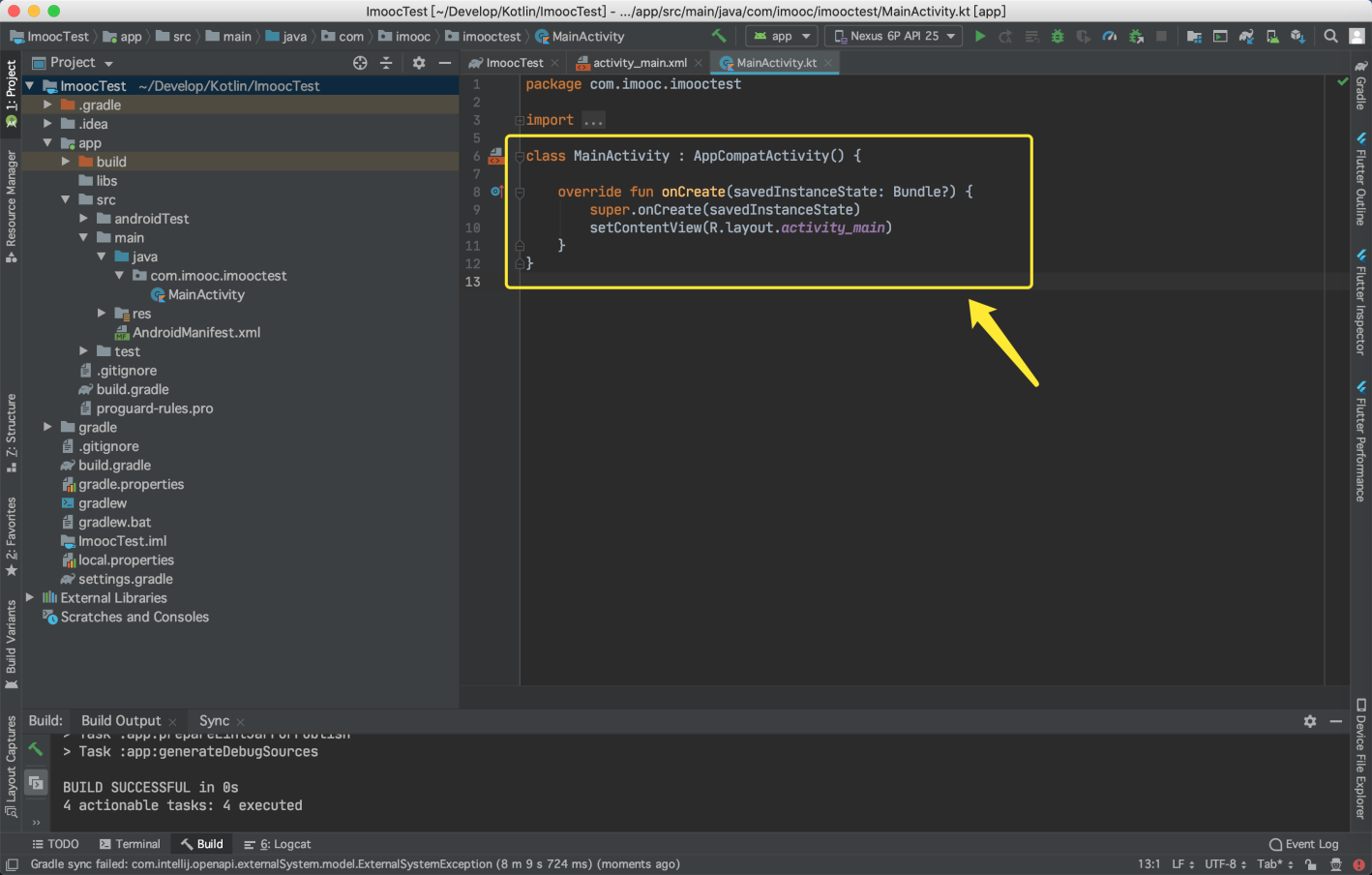Screen dimensions: 1372x875
Task: Hide Project panel with minus icon
Action: (445, 62)
